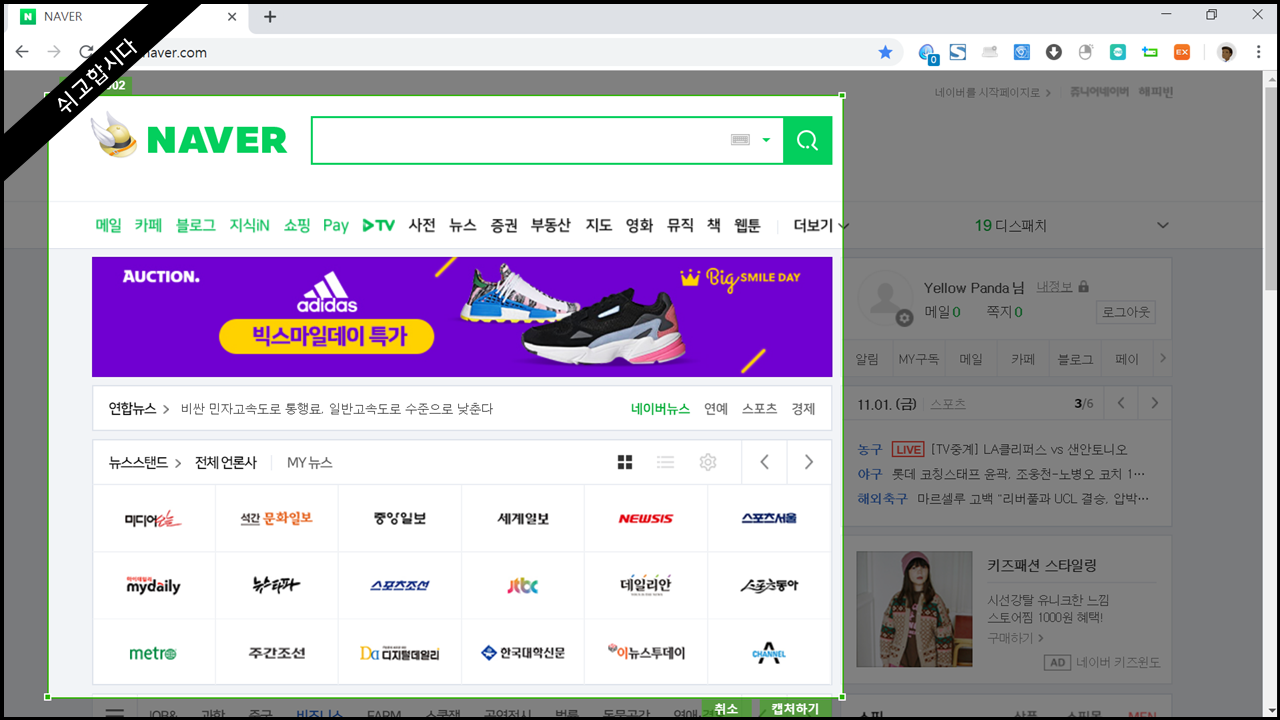Click the 캡처하기 capture button
Image resolution: width=1280 pixels, height=720 pixels.
[795, 708]
